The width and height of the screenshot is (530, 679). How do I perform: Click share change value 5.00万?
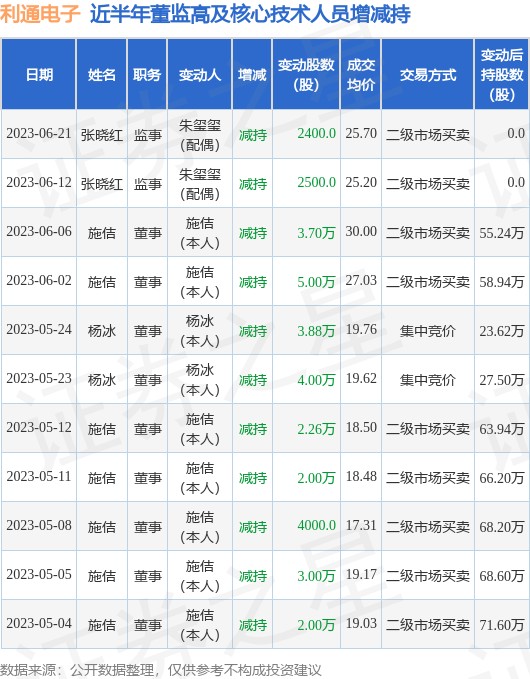tap(317, 282)
